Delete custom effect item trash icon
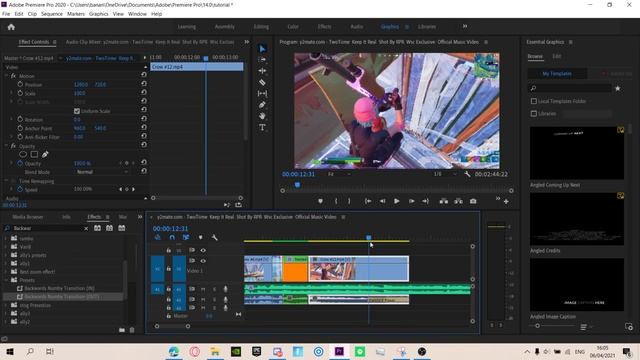The height and width of the screenshot is (360, 640). pos(132,330)
